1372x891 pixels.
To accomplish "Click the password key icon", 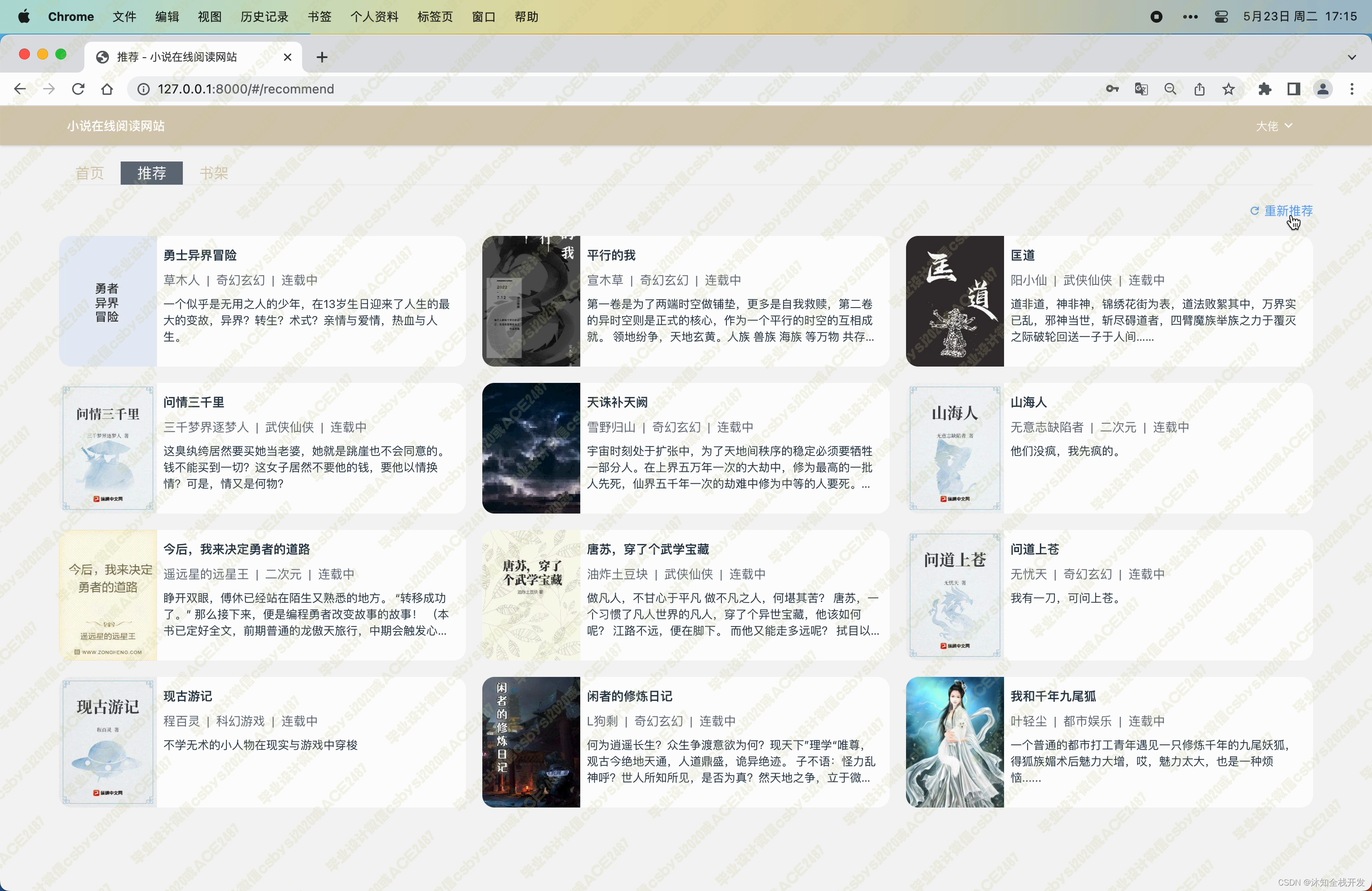I will 1112,89.
